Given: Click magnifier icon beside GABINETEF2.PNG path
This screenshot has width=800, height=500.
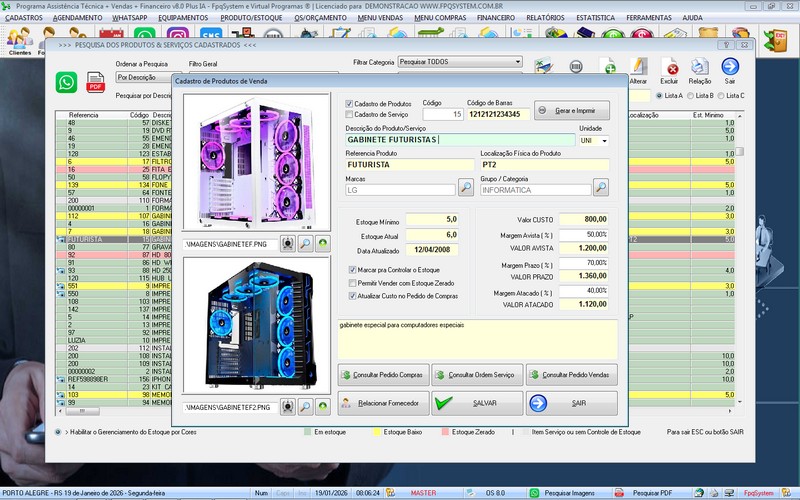Looking at the screenshot, I should pyautogui.click(x=306, y=407).
